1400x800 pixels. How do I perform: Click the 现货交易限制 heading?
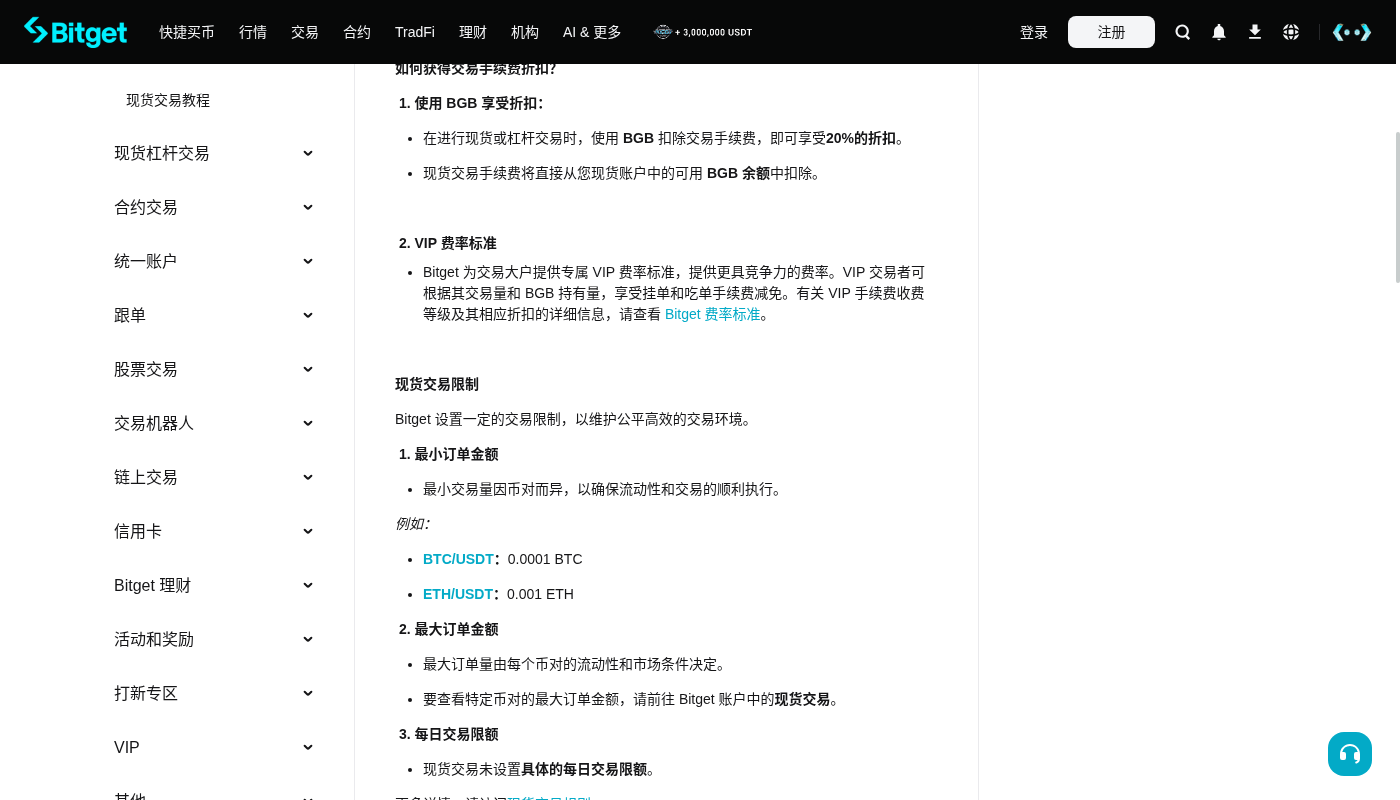(437, 384)
